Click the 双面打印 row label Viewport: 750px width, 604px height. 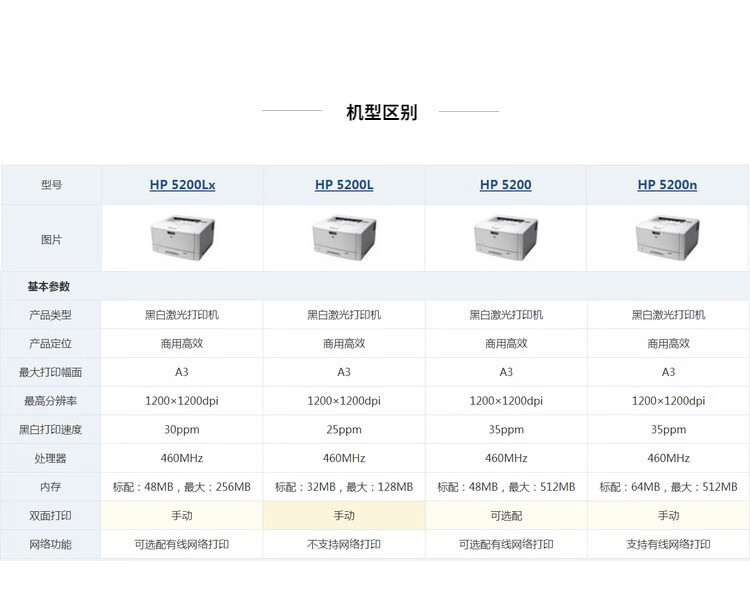pyautogui.click(x=51, y=516)
